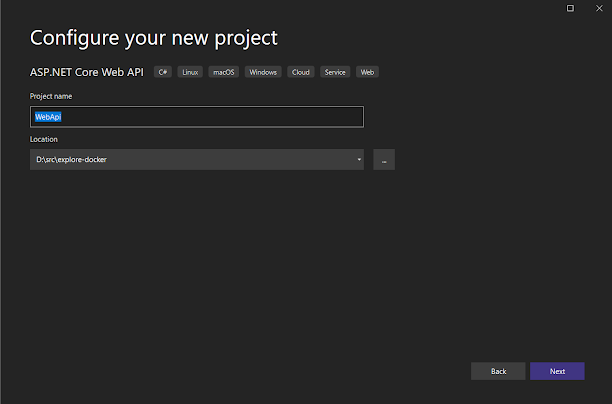Click the Project name label
Screen dimensions: 612x404
[51, 96]
